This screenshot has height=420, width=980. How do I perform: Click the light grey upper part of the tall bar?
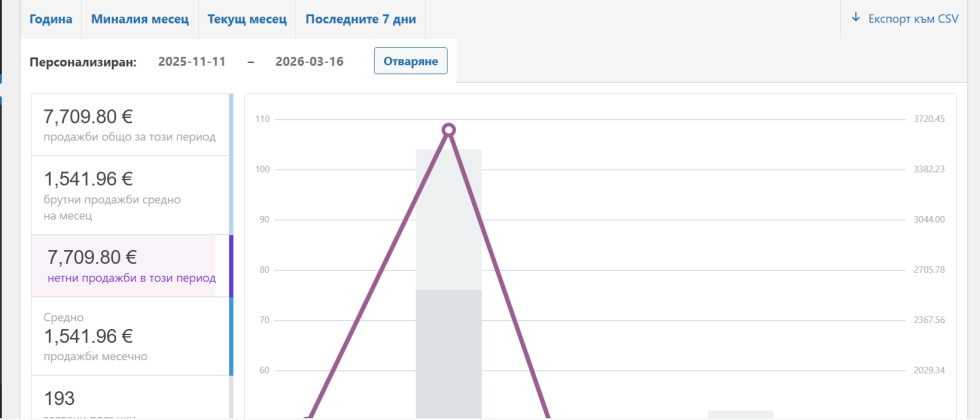[449, 220]
